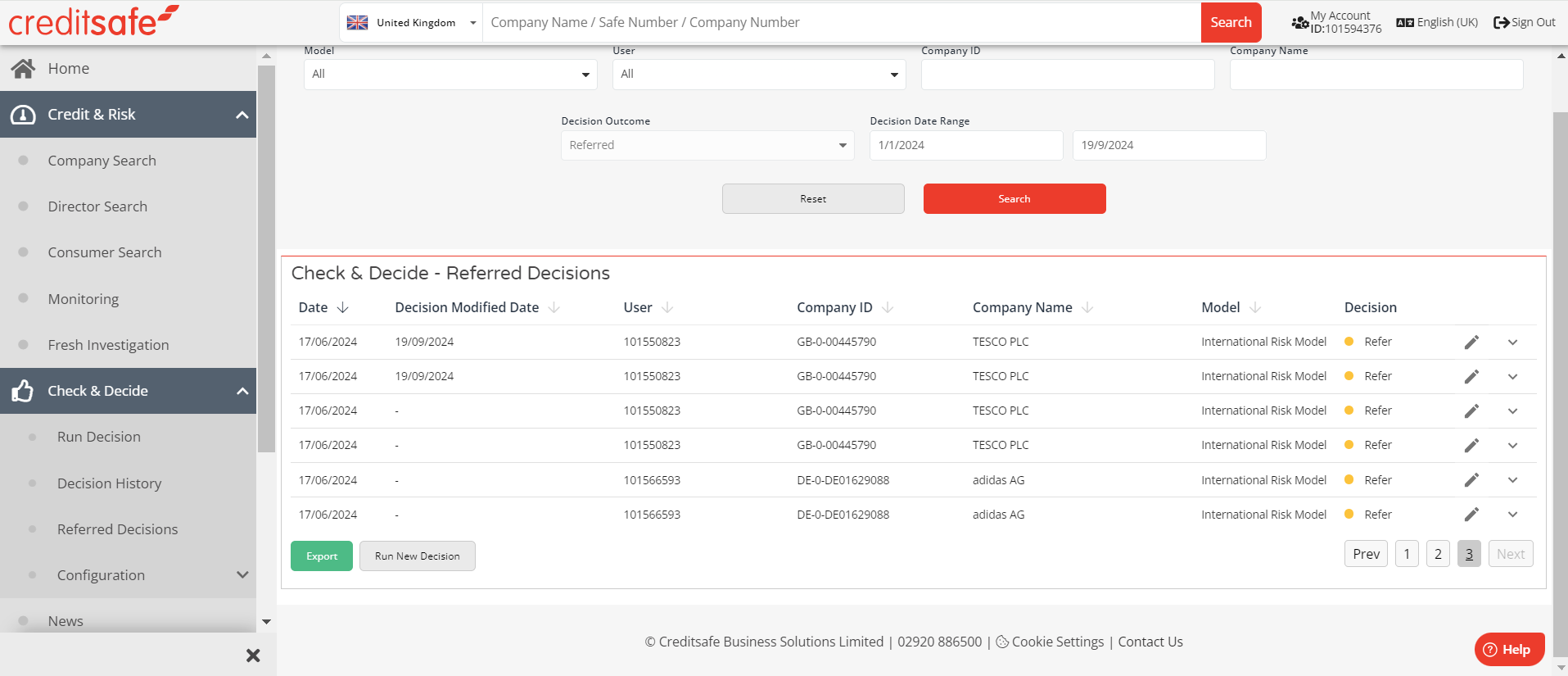Viewport: 1568px width, 676px height.
Task: Click the UK flag icon
Action: coord(357,23)
